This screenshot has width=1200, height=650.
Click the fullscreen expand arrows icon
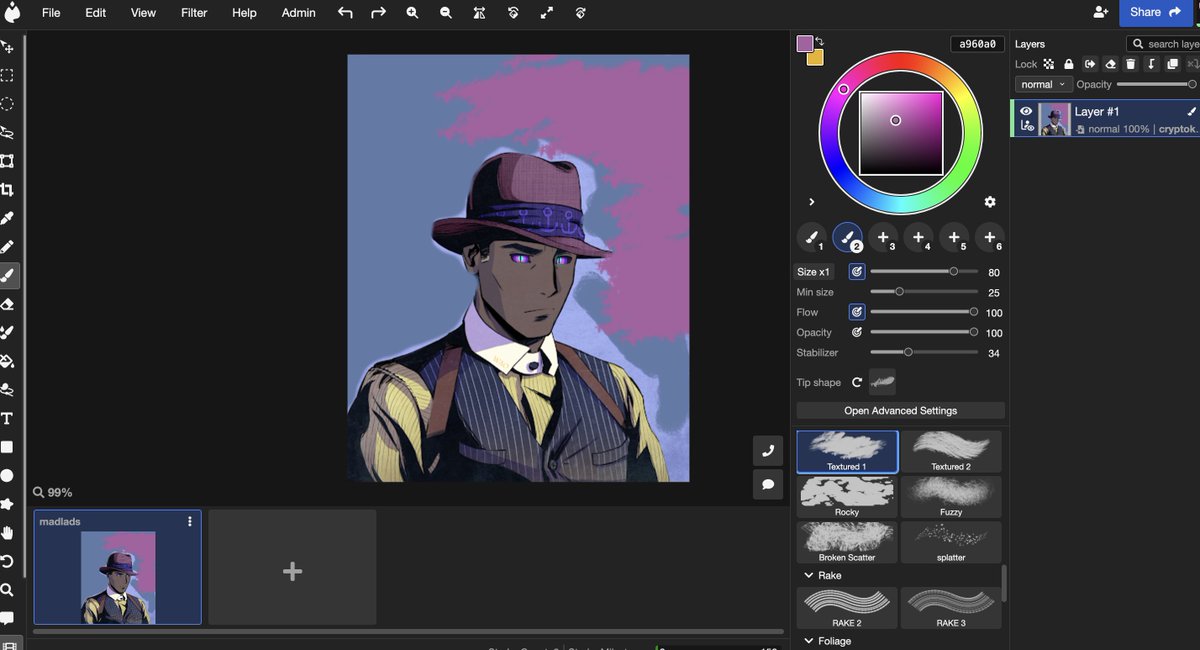(x=547, y=13)
